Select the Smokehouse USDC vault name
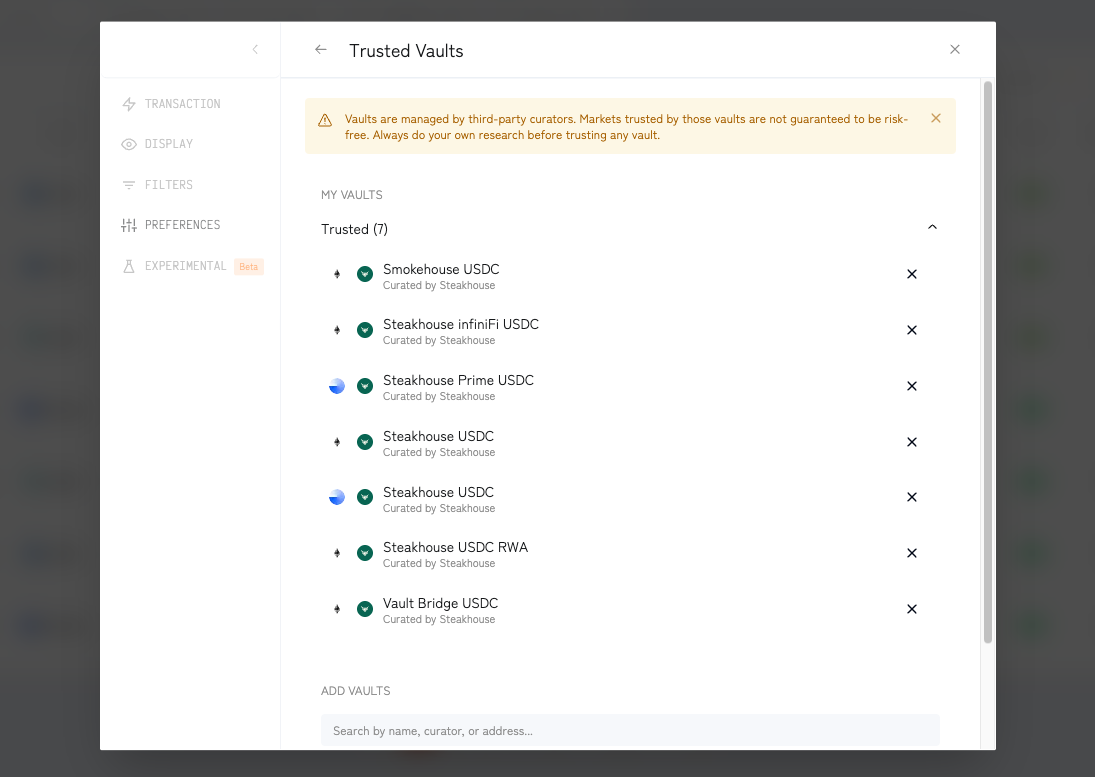 441,269
